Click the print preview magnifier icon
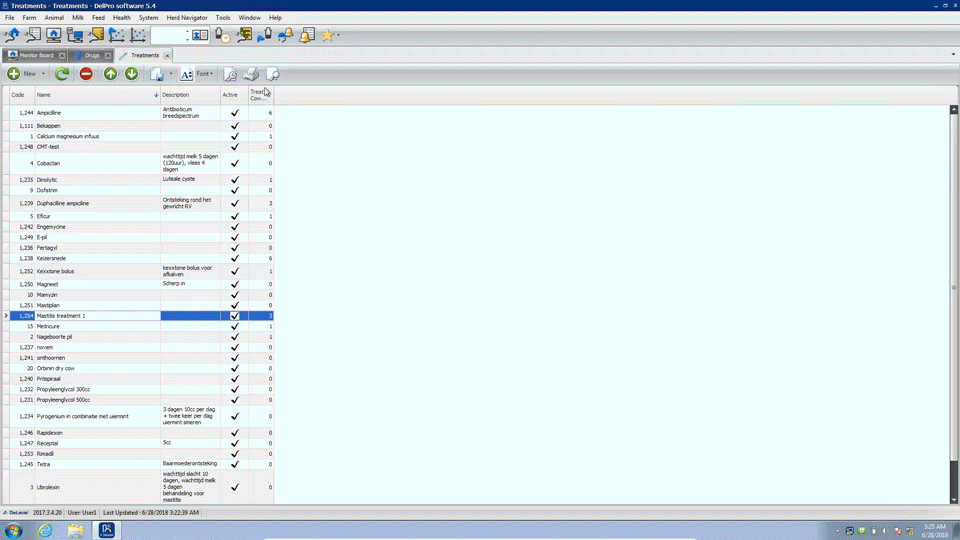Screen dimensions: 960x540 (x=272, y=74)
